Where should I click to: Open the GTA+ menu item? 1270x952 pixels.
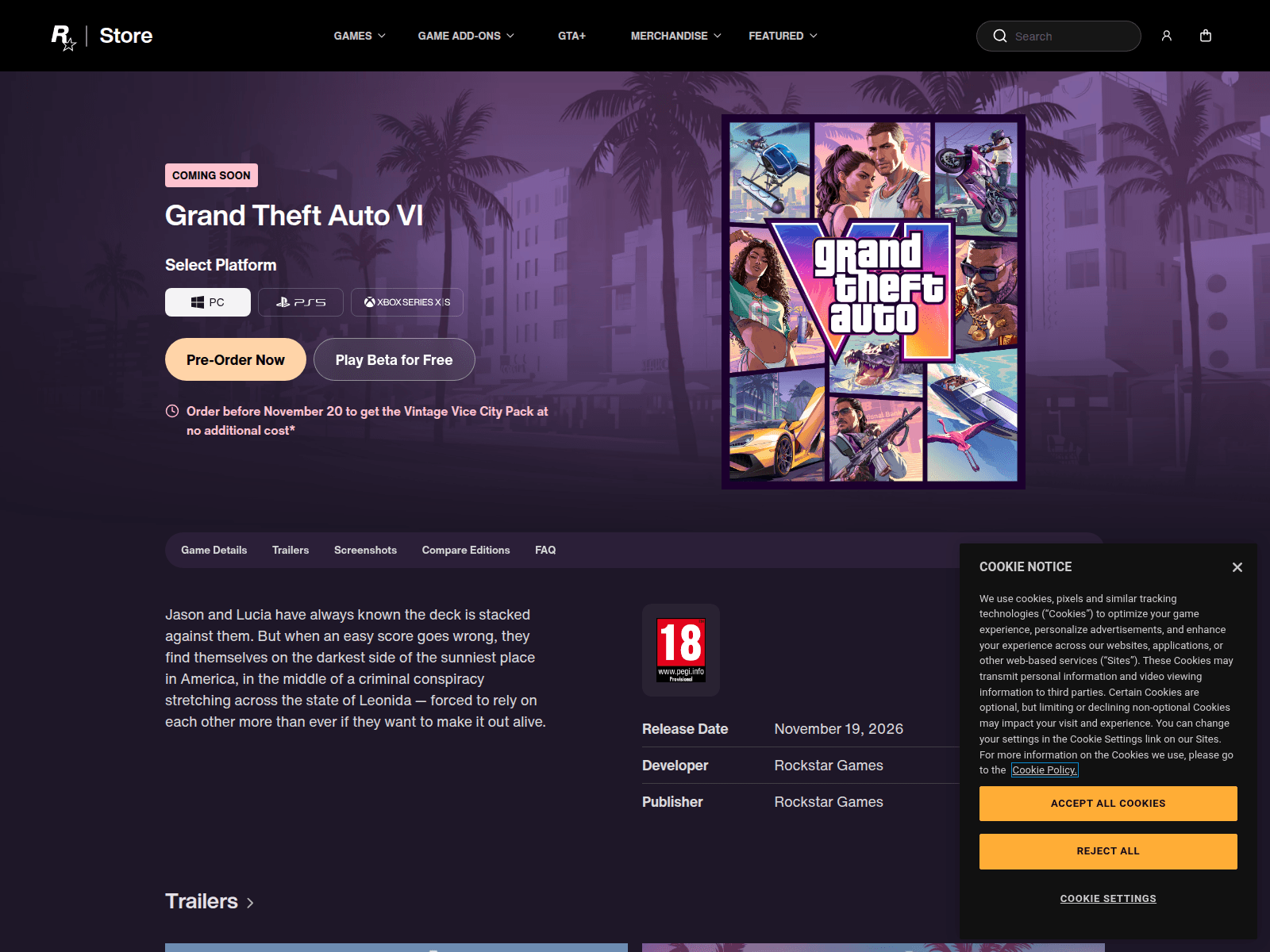pos(571,36)
